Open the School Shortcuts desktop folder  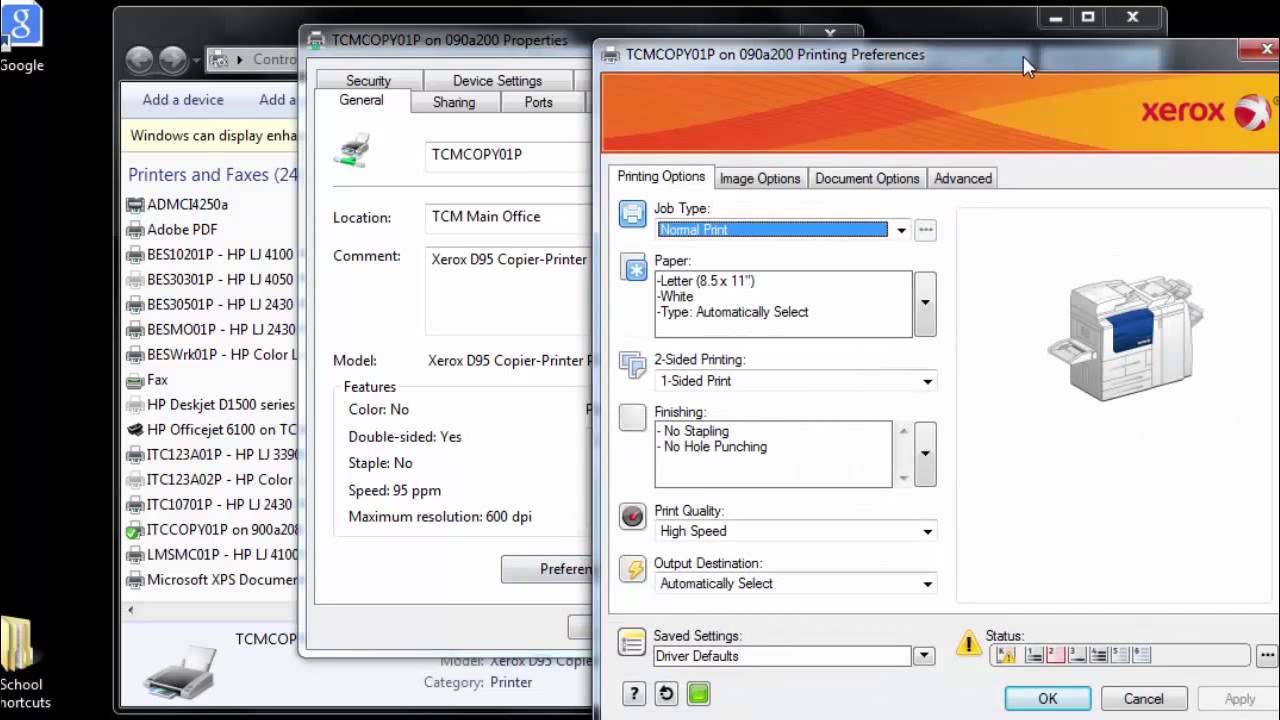tap(22, 662)
